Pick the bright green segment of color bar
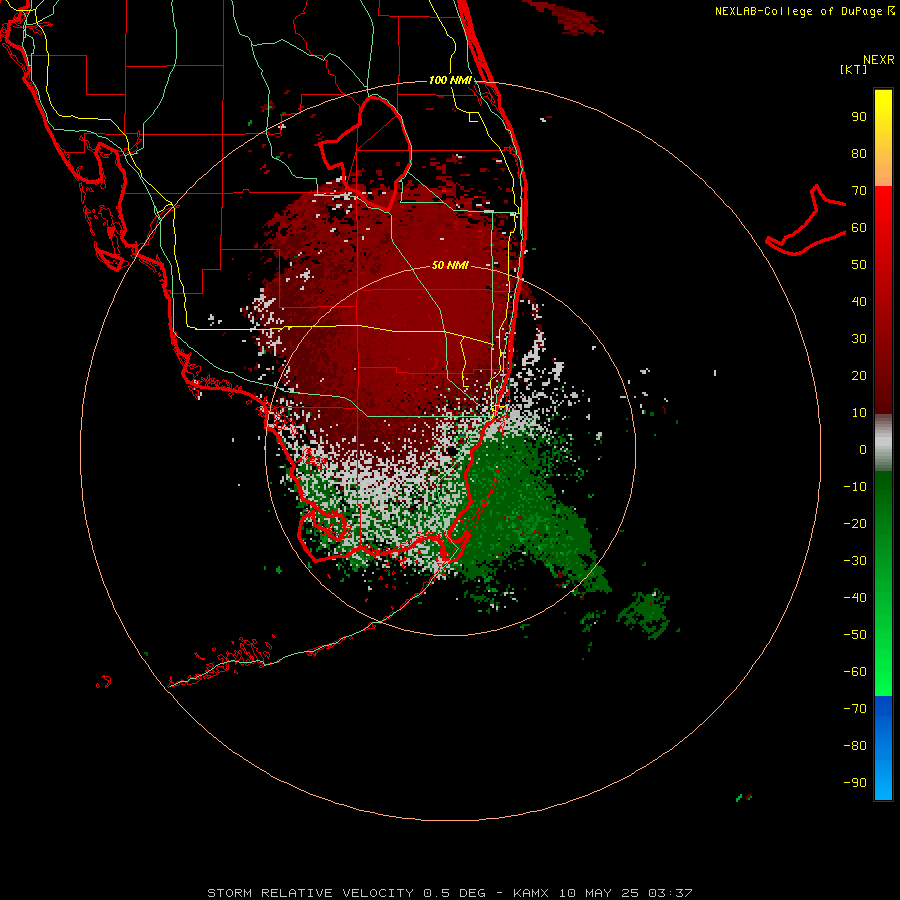 [883, 584]
